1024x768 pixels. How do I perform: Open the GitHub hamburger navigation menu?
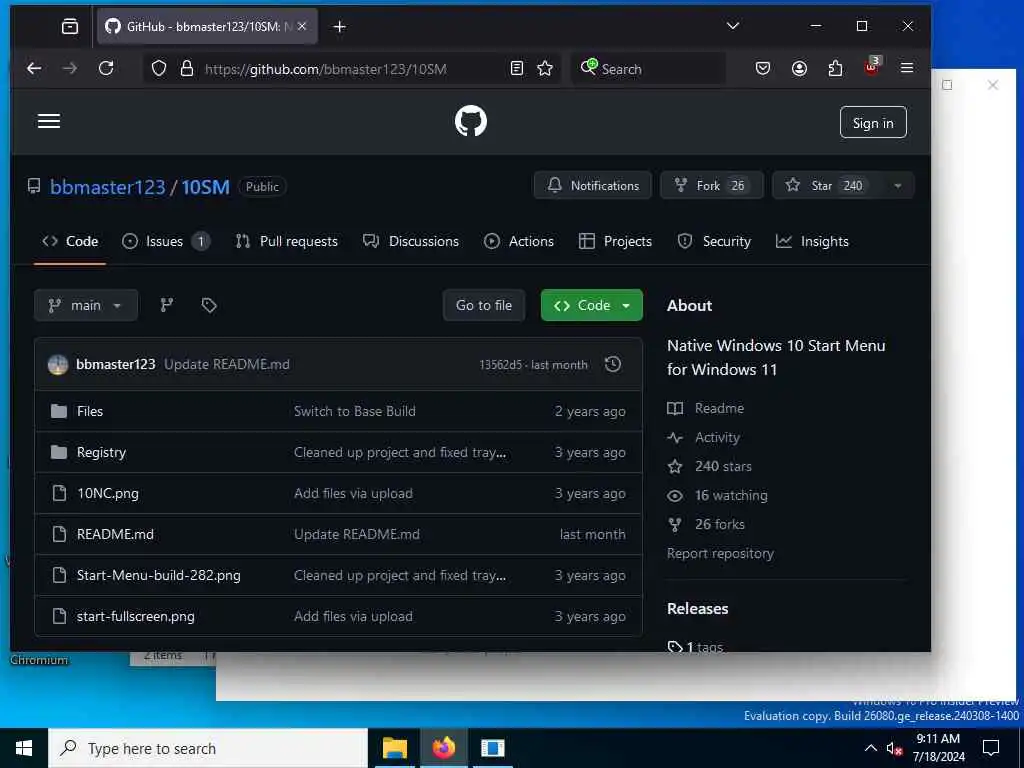pyautogui.click(x=49, y=121)
